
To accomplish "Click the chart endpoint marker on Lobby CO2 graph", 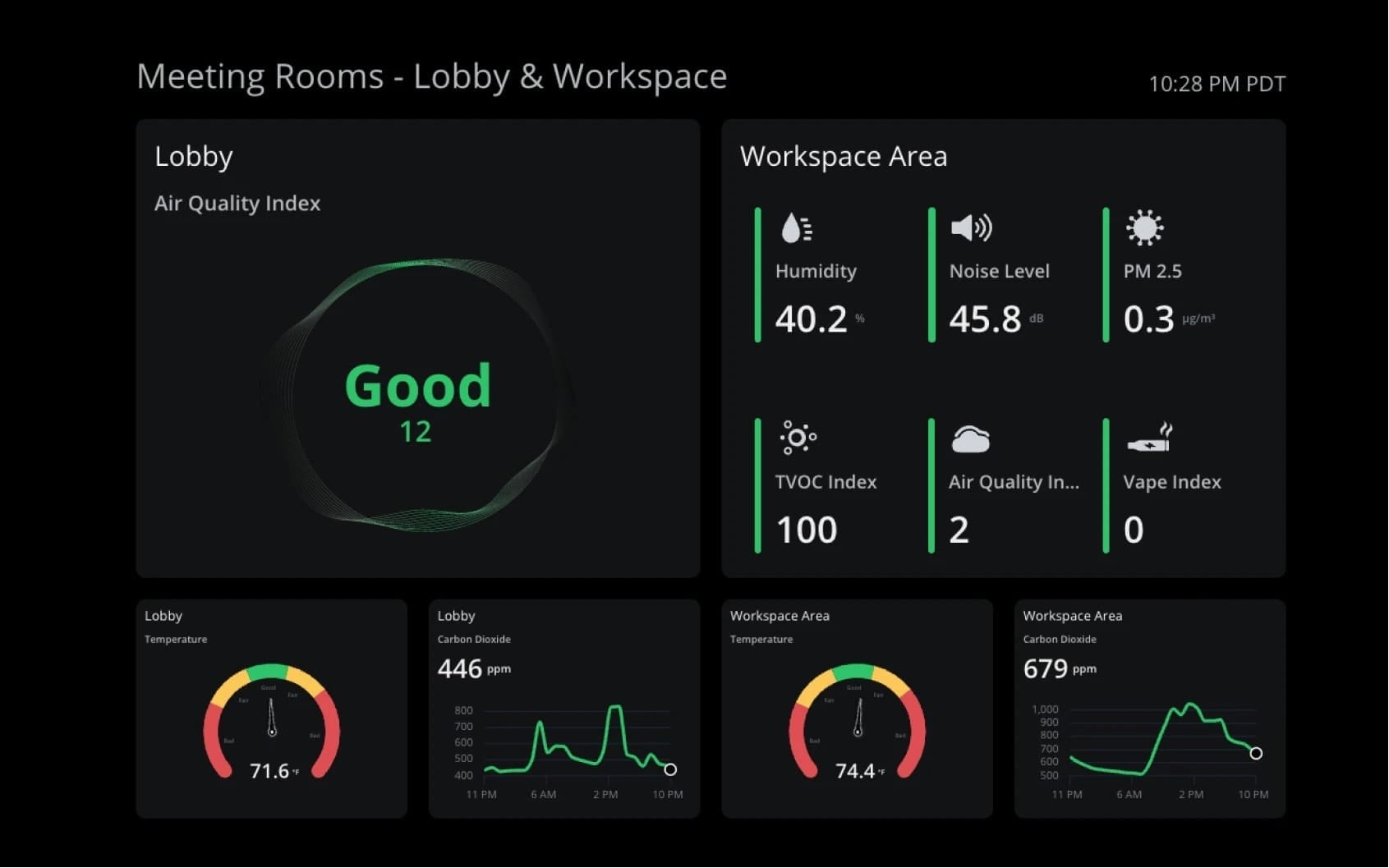I will [670, 770].
